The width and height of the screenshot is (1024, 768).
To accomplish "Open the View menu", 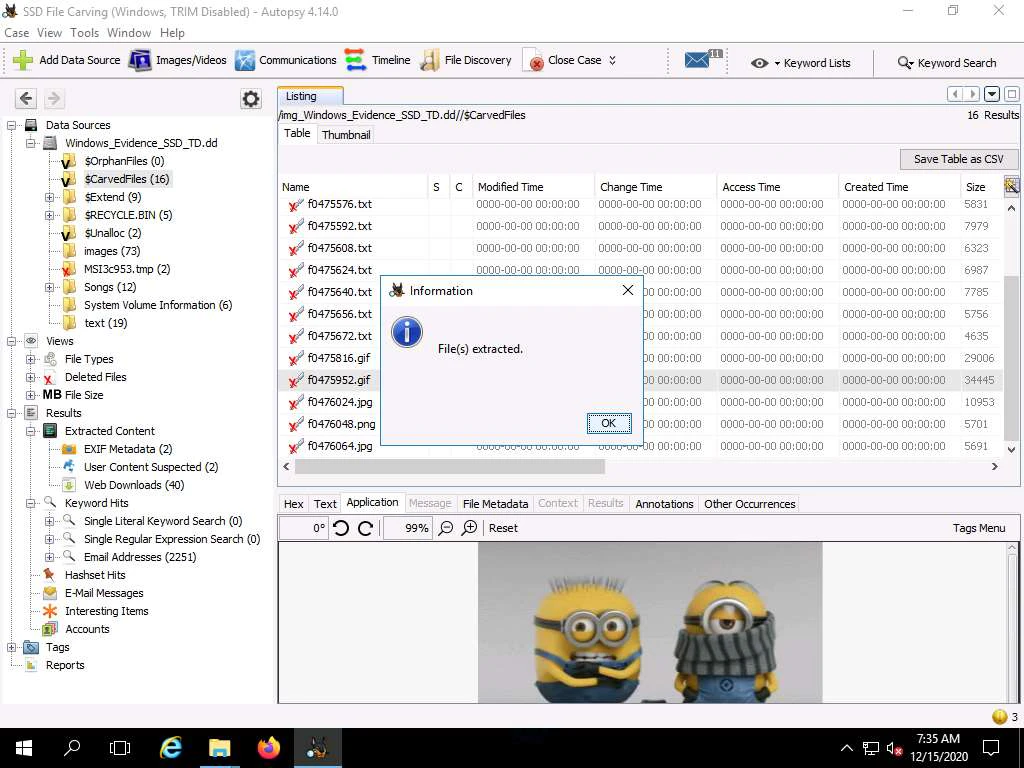I will pos(49,33).
